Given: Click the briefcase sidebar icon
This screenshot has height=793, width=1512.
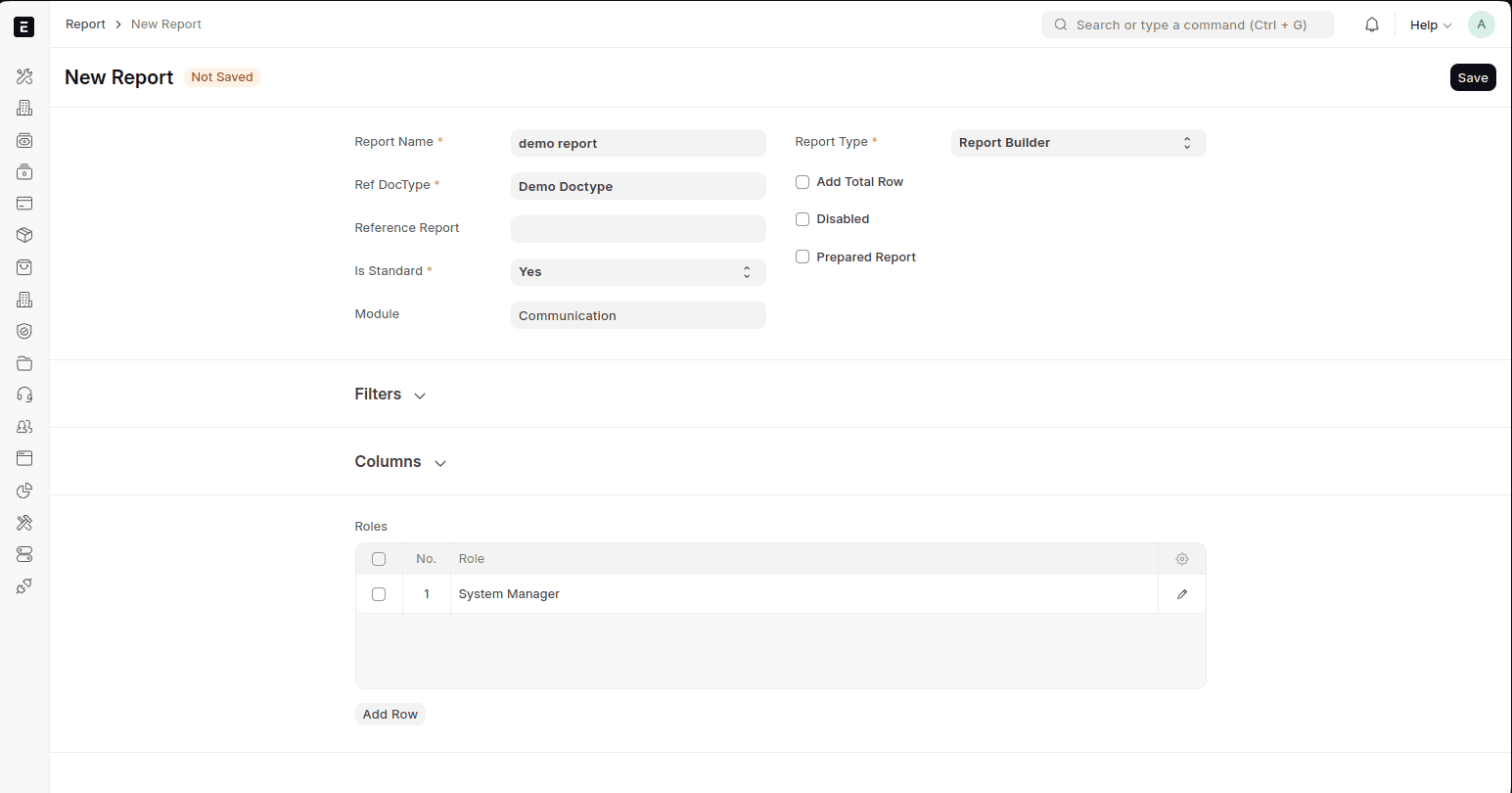Looking at the screenshot, I should click(x=24, y=172).
